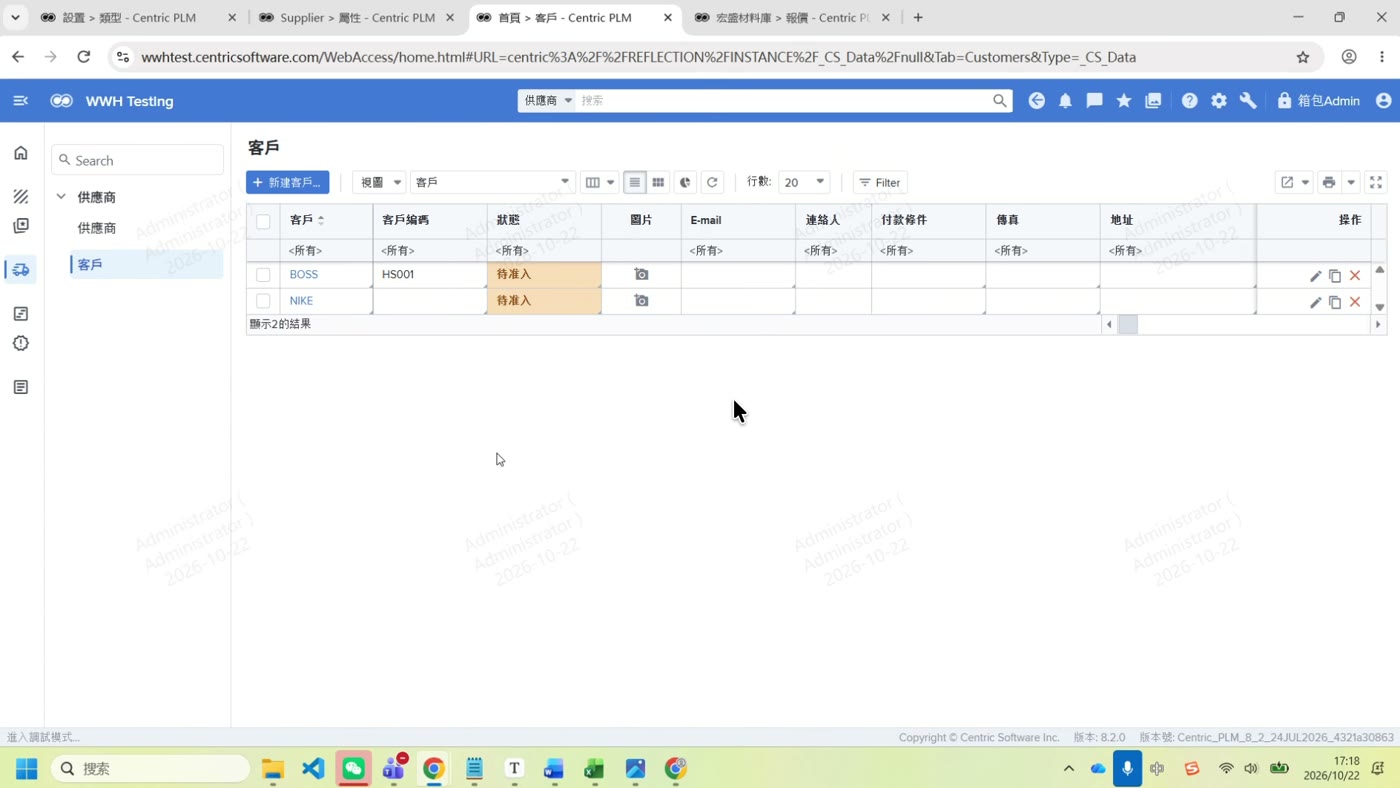This screenshot has width=1400, height=788.
Task: Open the print options dropdown arrow
Action: pyautogui.click(x=1351, y=182)
